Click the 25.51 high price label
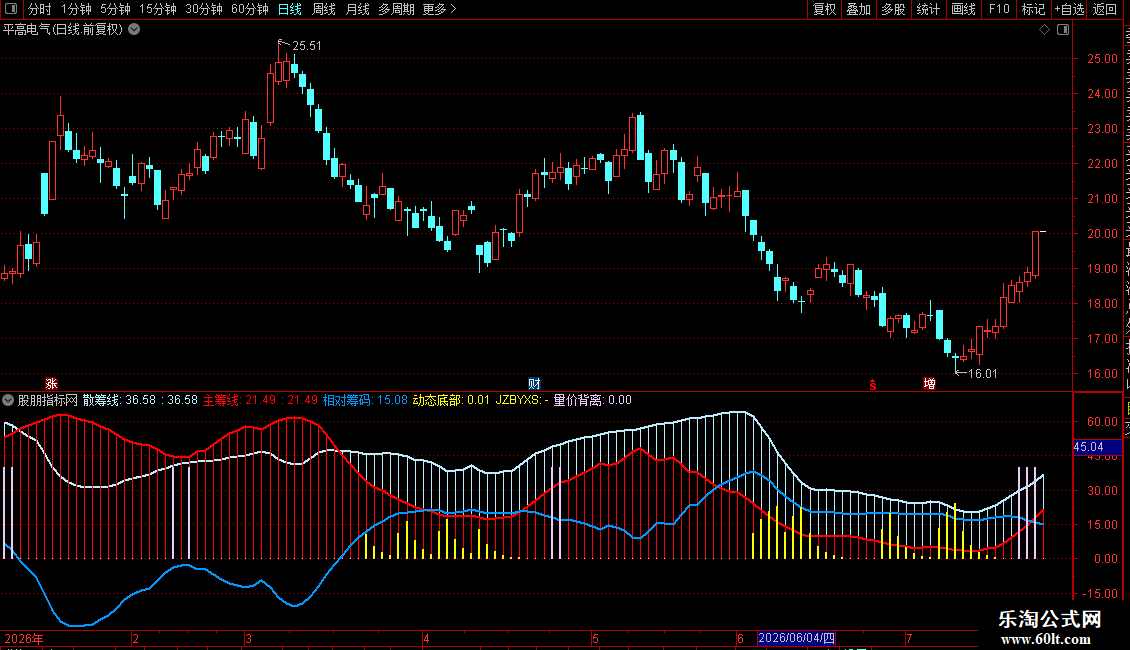This screenshot has height=650, width=1130. click(x=307, y=45)
